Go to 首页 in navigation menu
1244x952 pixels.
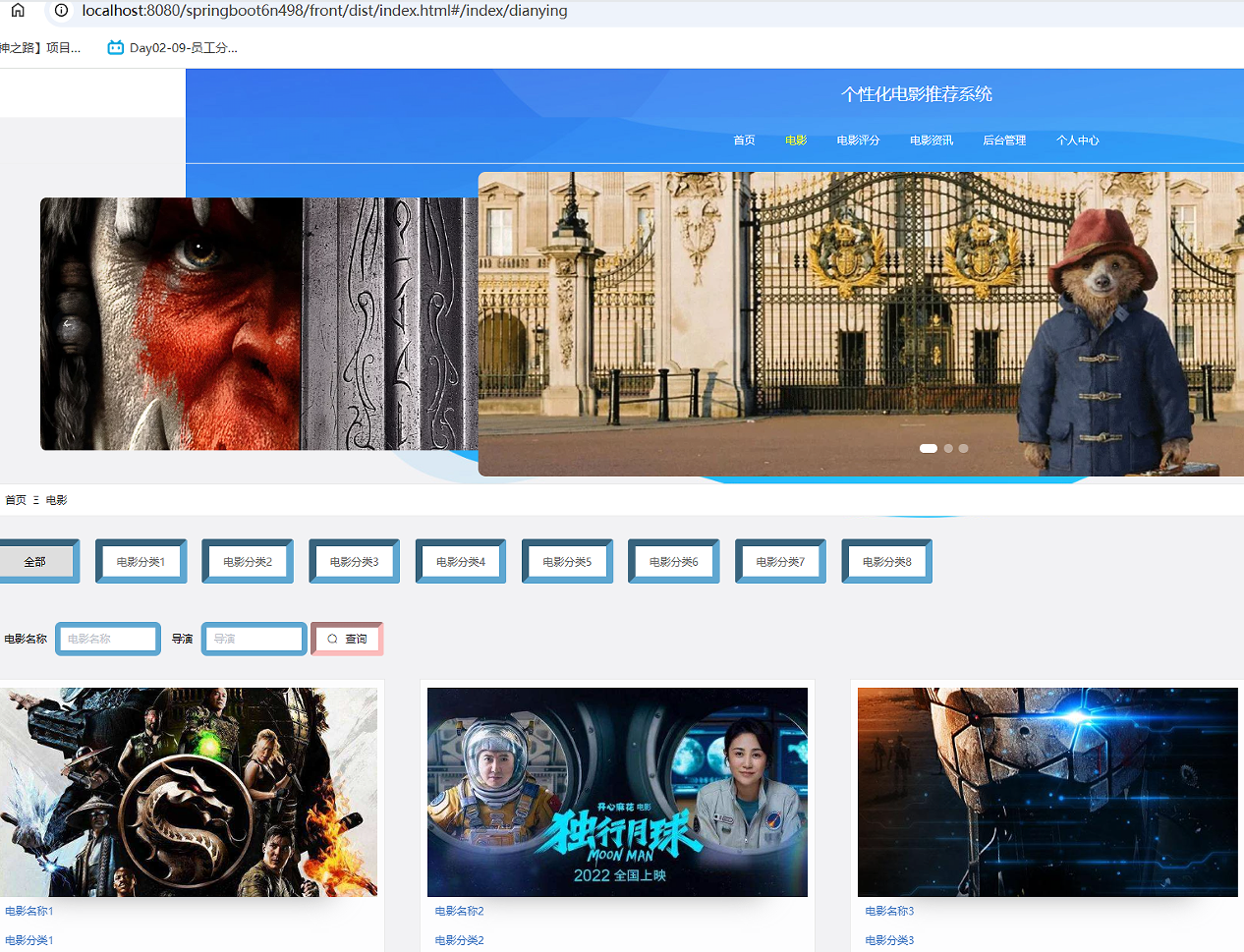pyautogui.click(x=744, y=140)
